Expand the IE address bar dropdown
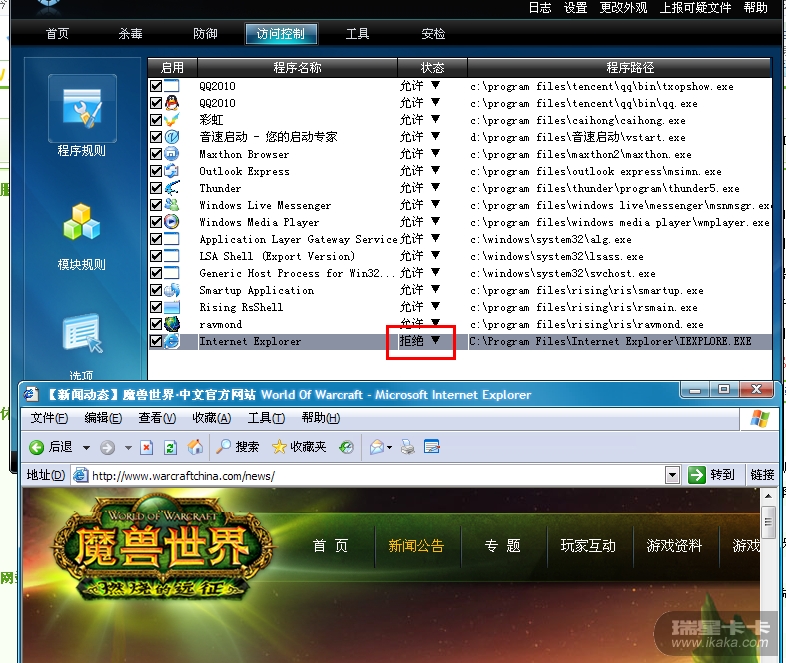This screenshot has height=663, width=786. (672, 475)
